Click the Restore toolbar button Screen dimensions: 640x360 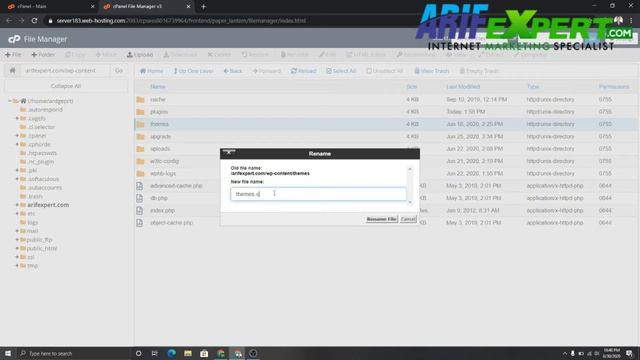click(x=255, y=54)
